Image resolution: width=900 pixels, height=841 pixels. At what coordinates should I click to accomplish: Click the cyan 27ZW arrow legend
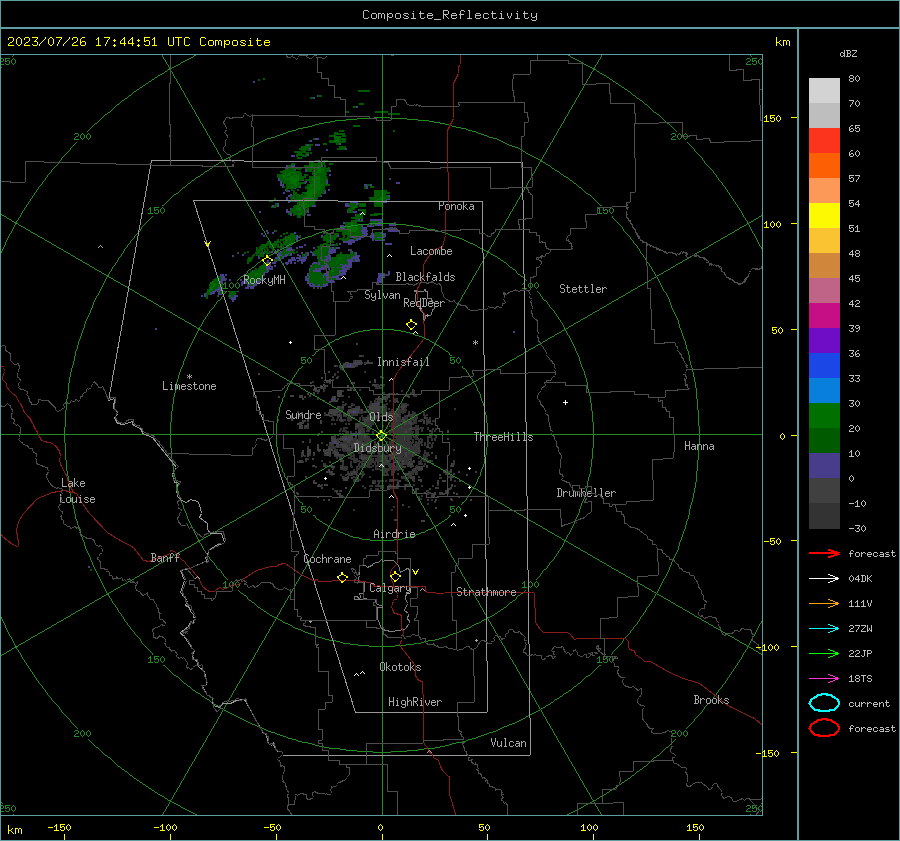(x=824, y=629)
